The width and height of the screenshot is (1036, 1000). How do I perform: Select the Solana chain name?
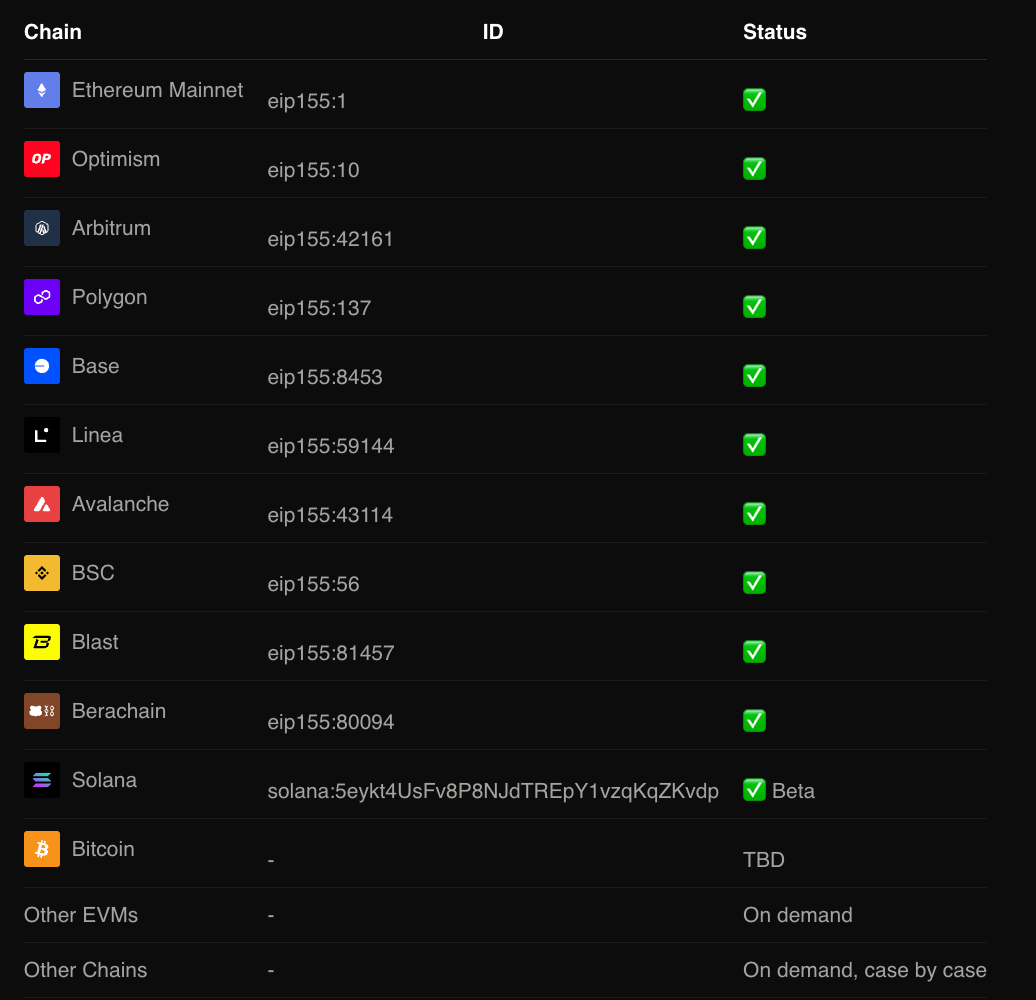[104, 780]
